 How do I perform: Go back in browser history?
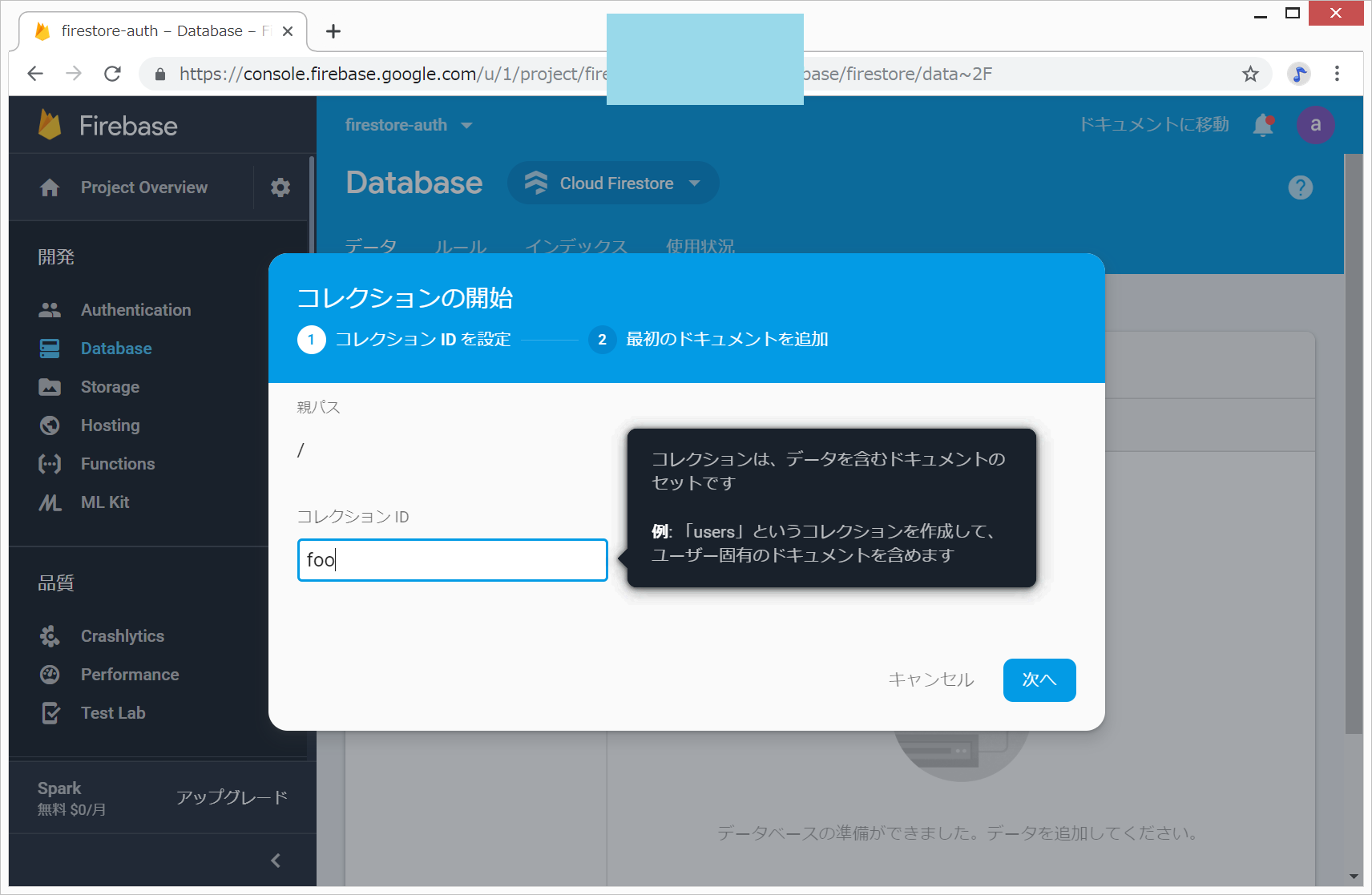point(35,74)
